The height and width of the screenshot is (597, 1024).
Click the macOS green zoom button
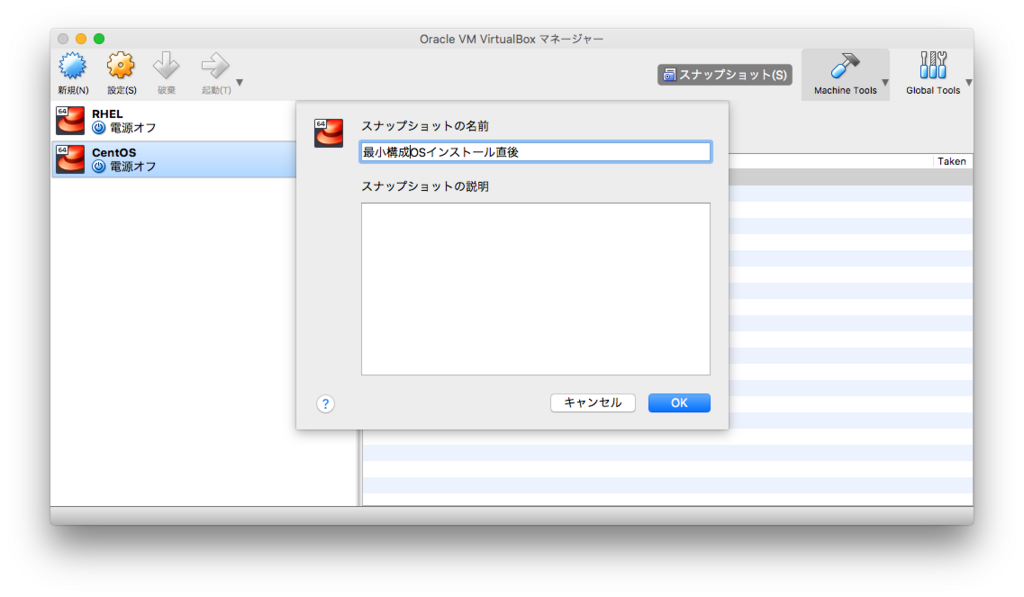point(99,39)
